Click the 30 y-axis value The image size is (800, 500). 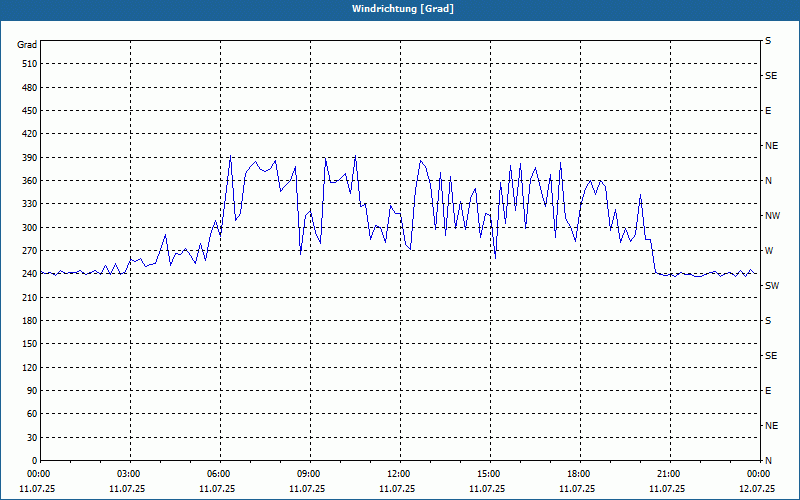(x=32, y=438)
